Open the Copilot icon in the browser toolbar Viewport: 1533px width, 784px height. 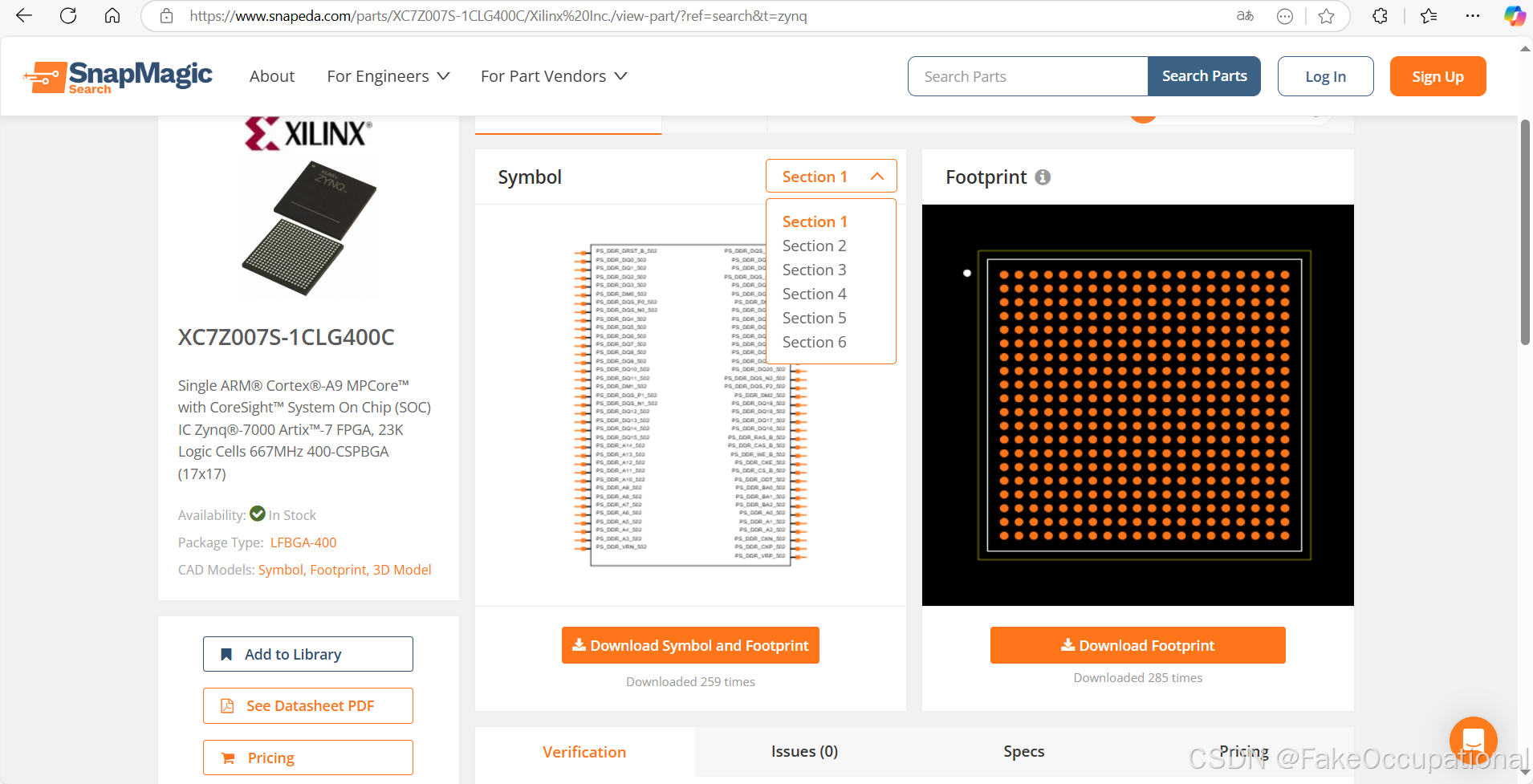(x=1514, y=16)
